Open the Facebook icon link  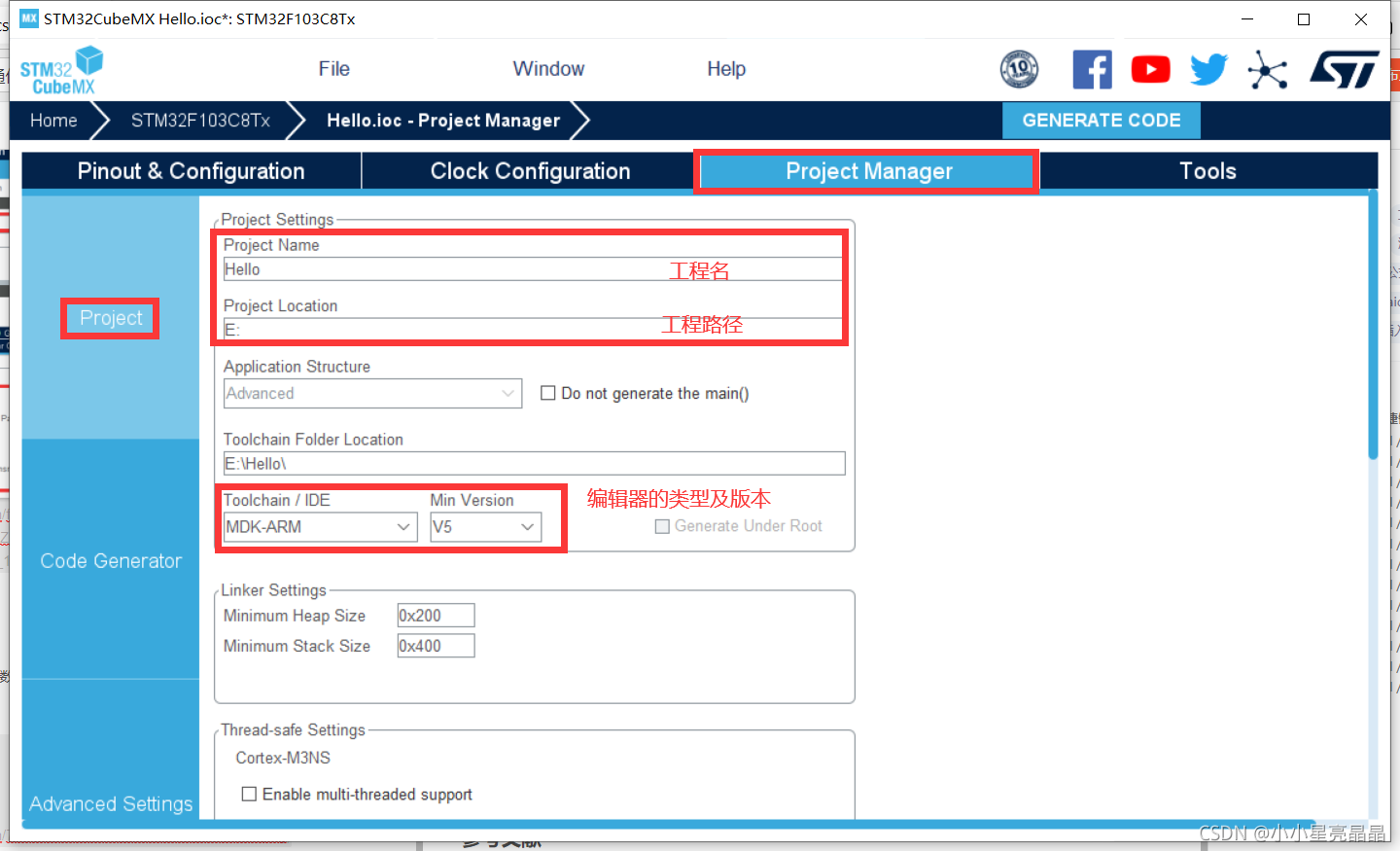coord(1092,69)
